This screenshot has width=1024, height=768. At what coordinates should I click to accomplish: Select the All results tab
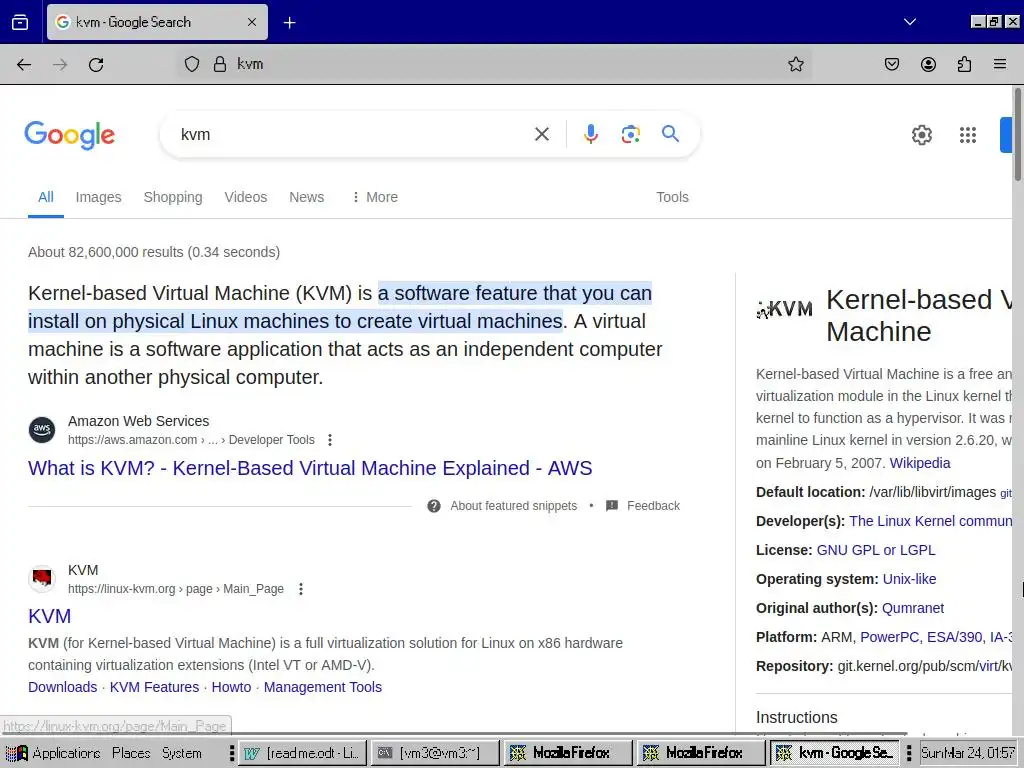click(46, 197)
